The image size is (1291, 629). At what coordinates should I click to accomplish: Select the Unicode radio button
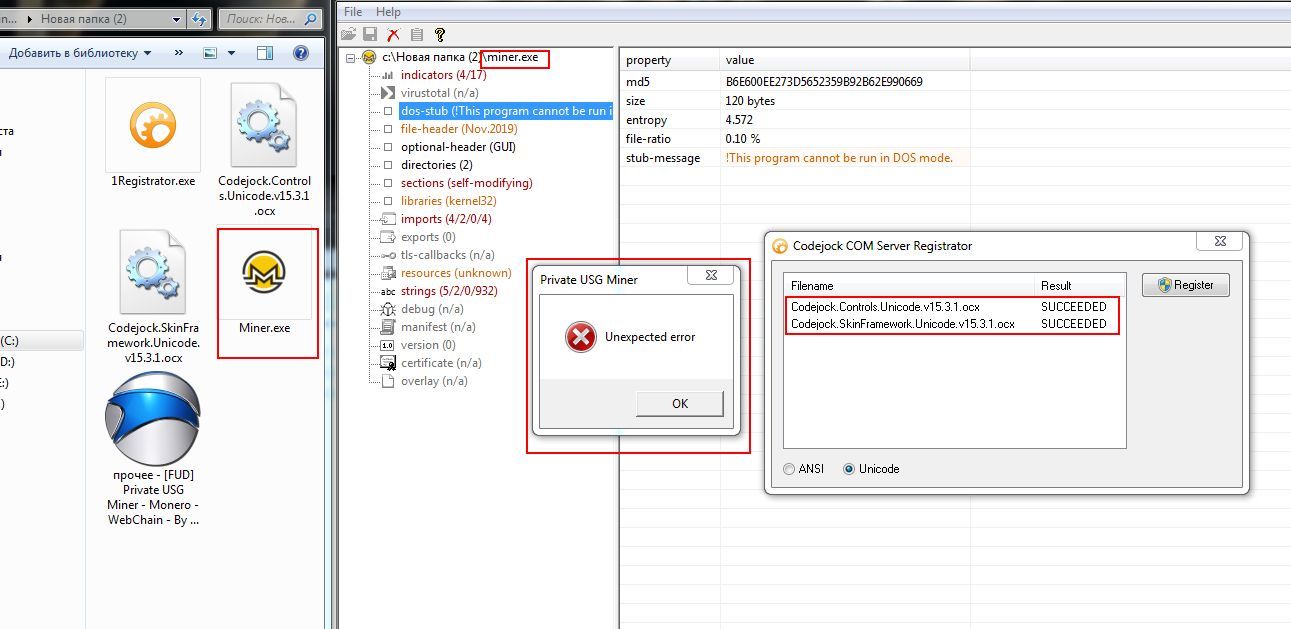850,469
